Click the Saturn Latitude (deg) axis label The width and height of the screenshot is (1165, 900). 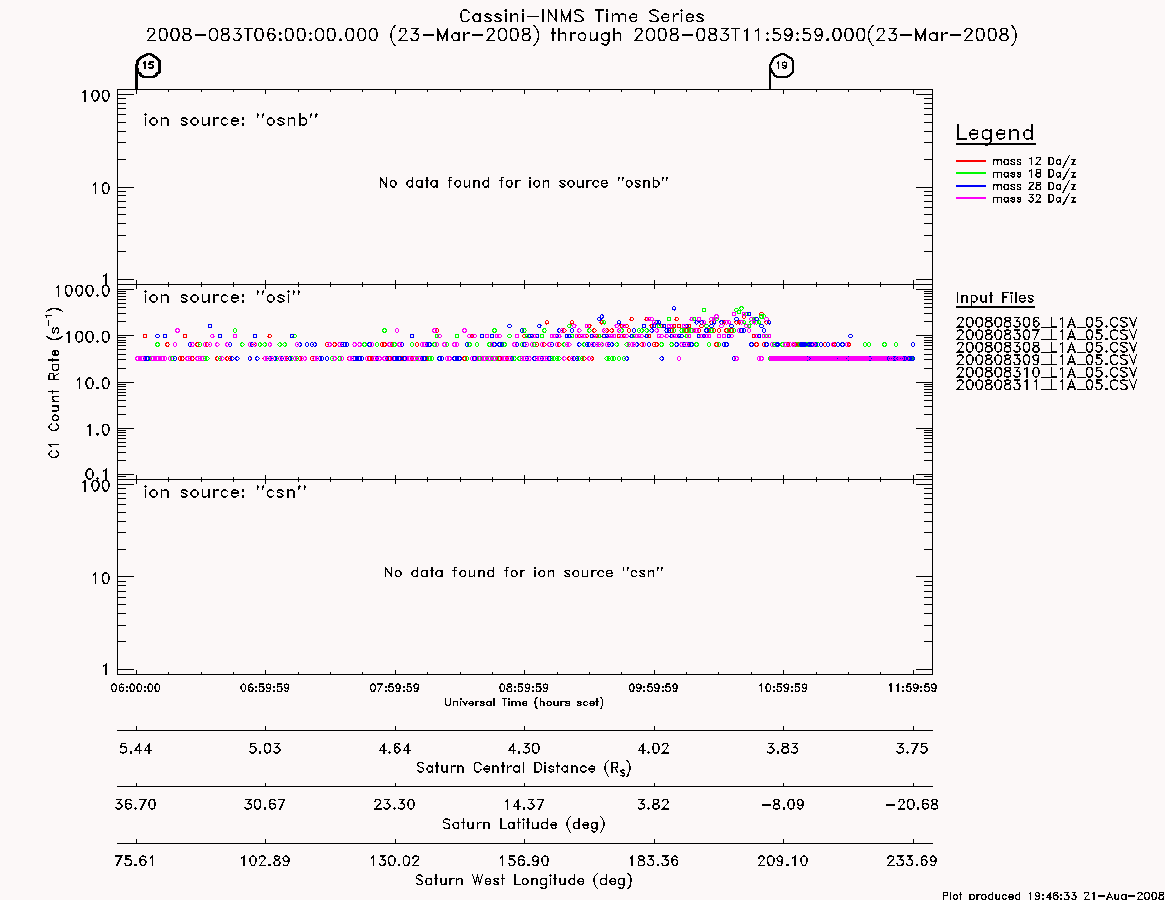[x=524, y=824]
